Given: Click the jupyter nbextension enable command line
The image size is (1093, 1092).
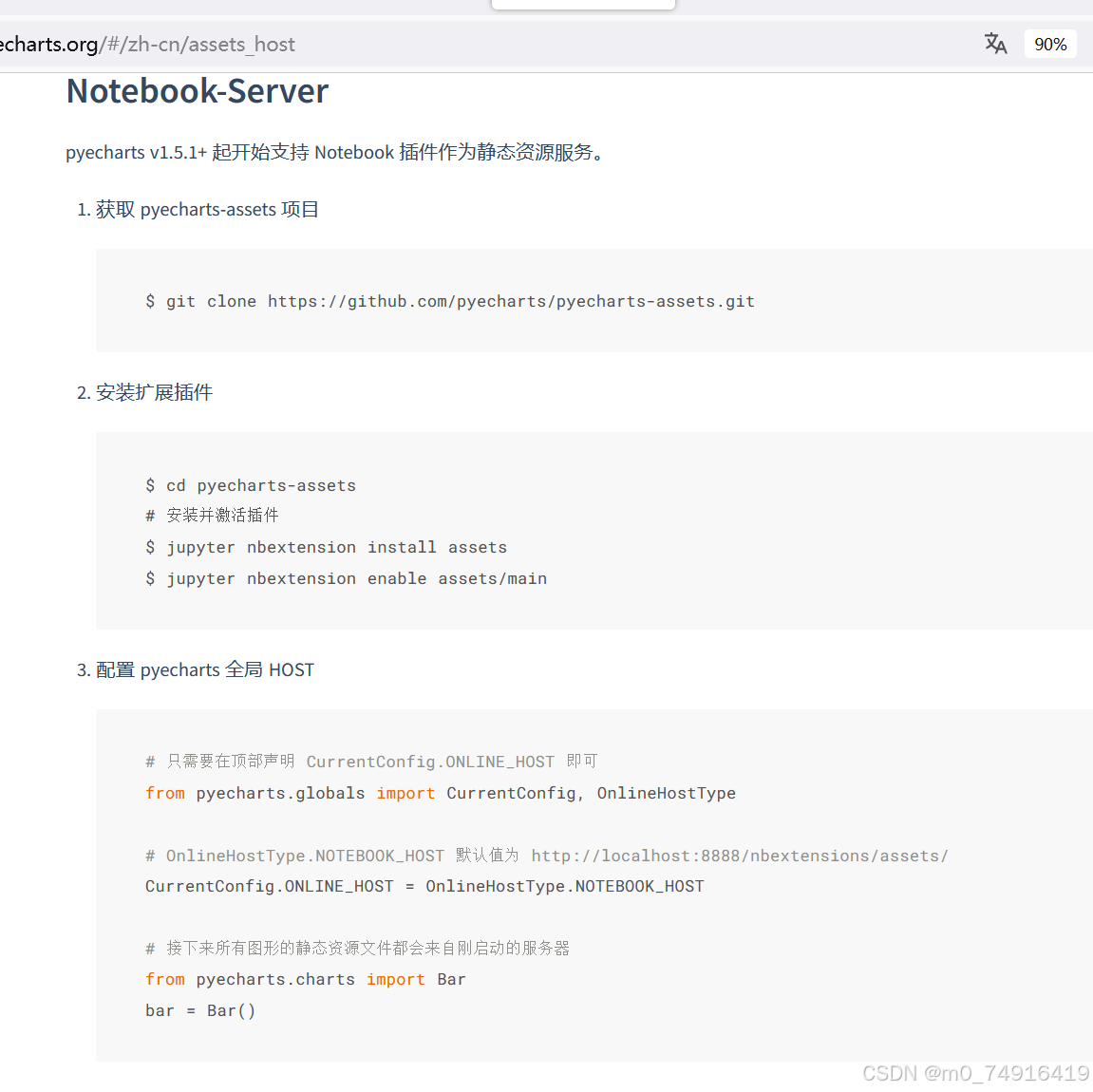Looking at the screenshot, I should (347, 578).
